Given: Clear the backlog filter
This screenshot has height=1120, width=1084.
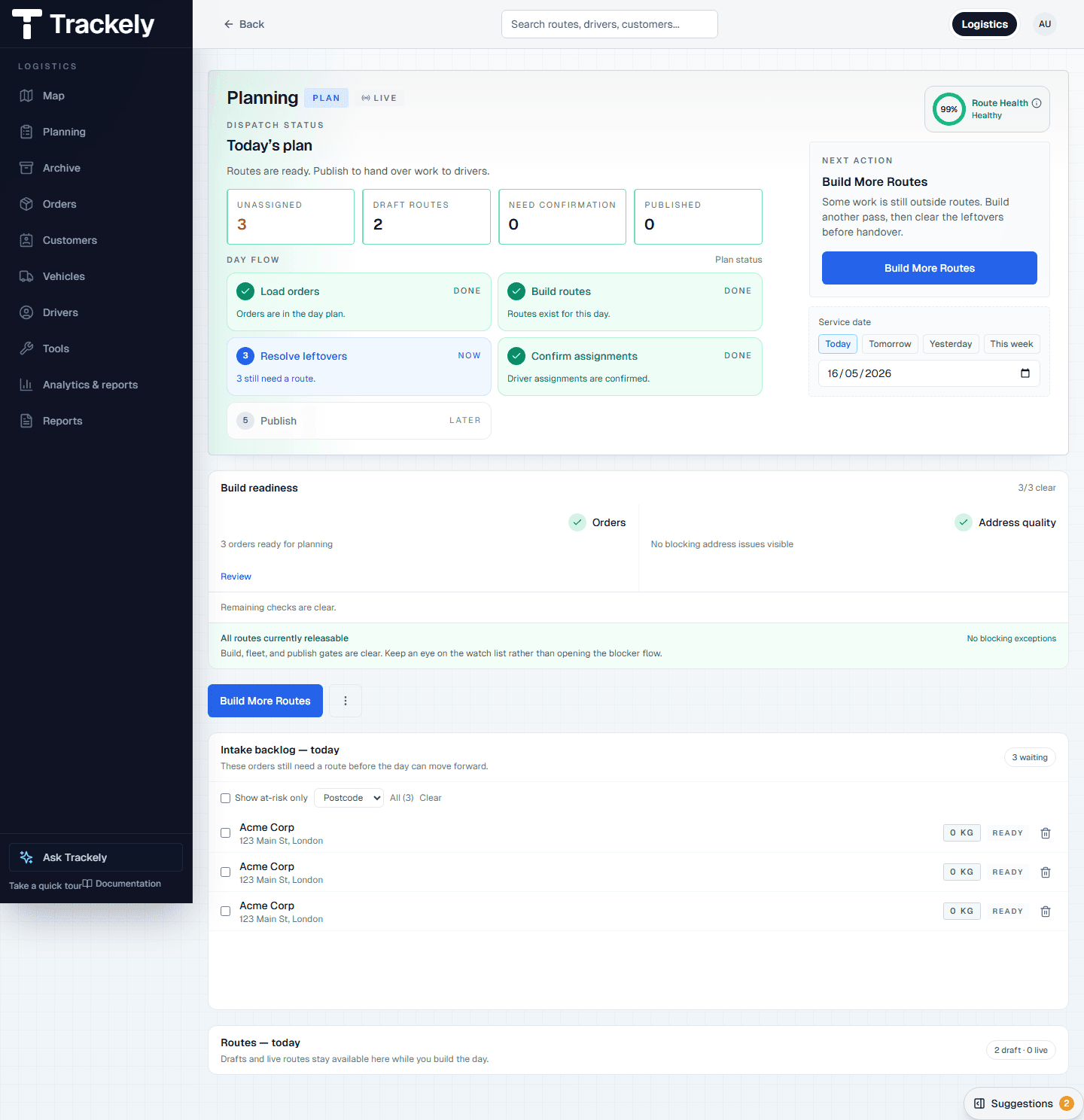Looking at the screenshot, I should (431, 798).
